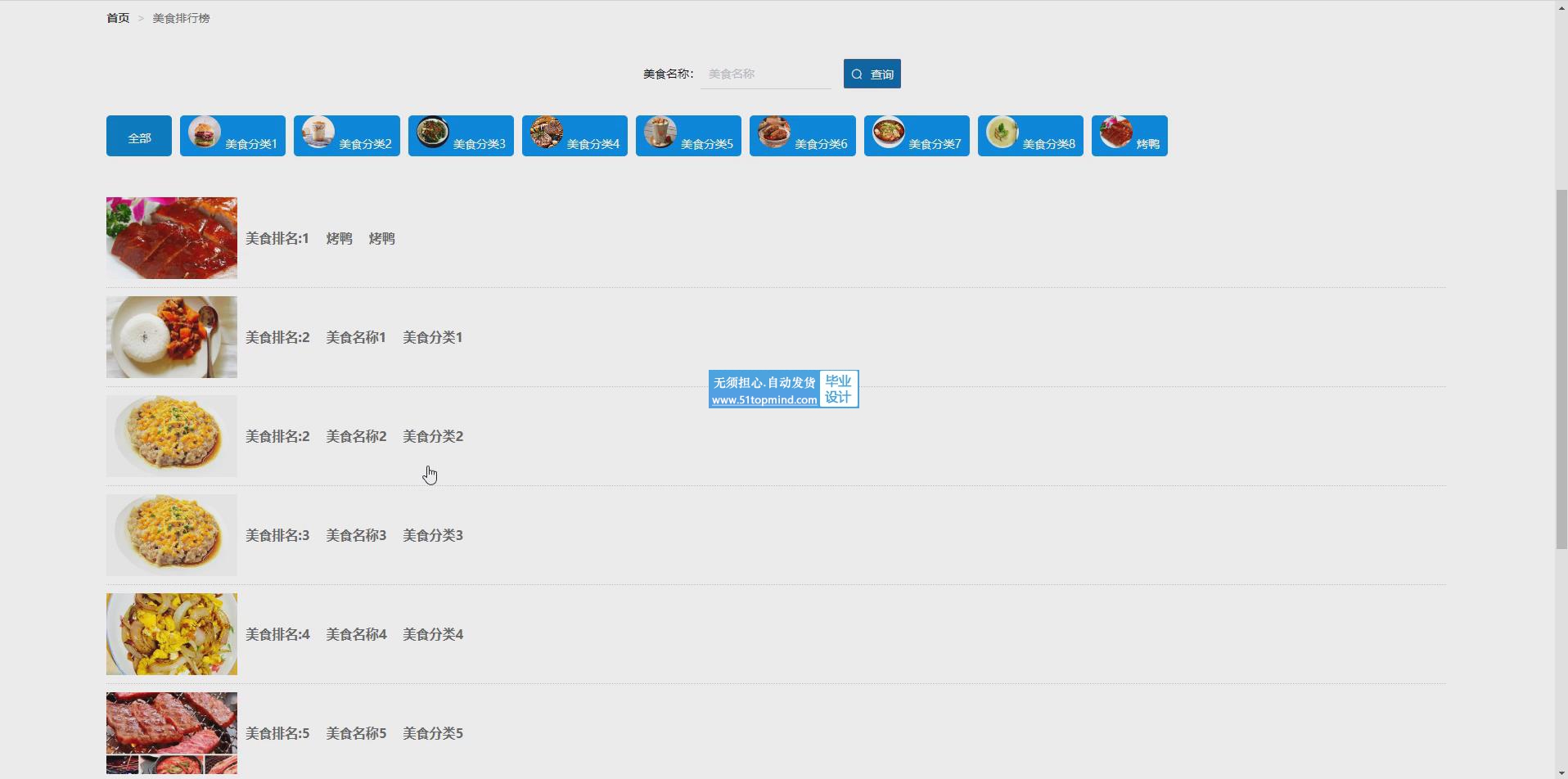Click the 美食分类5 text in the list row

[x=433, y=734]
